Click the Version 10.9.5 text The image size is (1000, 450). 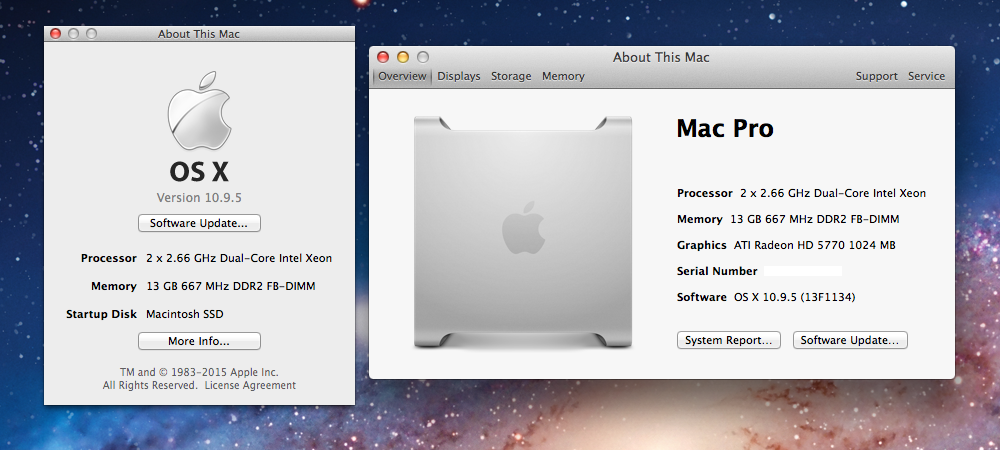point(199,198)
